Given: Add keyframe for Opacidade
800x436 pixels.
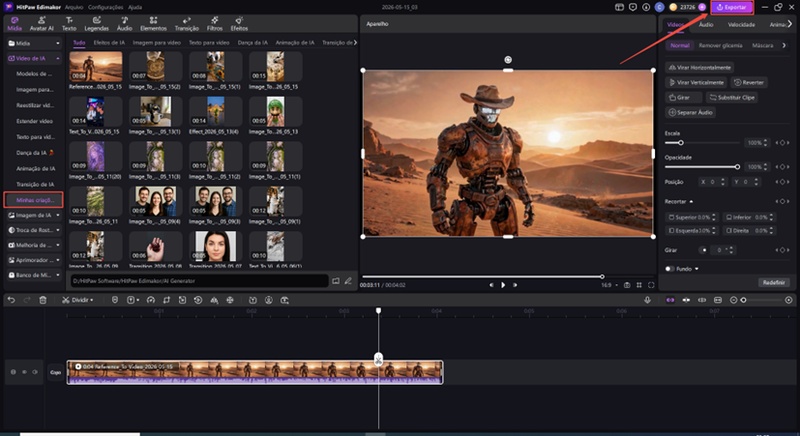Looking at the screenshot, I should pyautogui.click(x=782, y=167).
